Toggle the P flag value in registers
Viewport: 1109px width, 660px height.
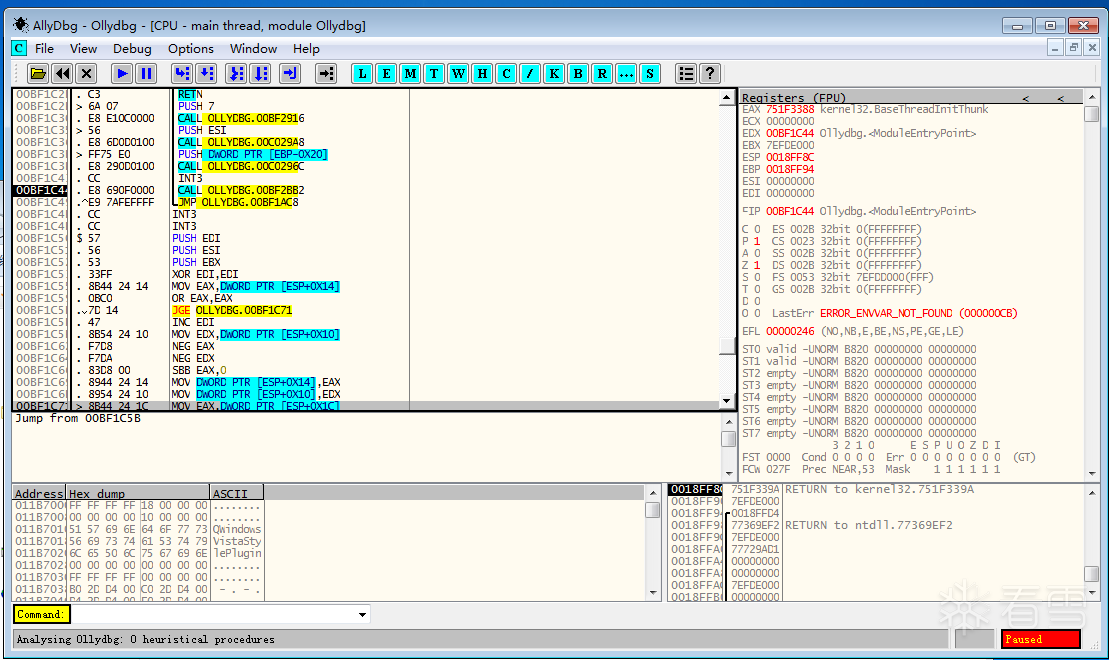pyautogui.click(x=757, y=241)
